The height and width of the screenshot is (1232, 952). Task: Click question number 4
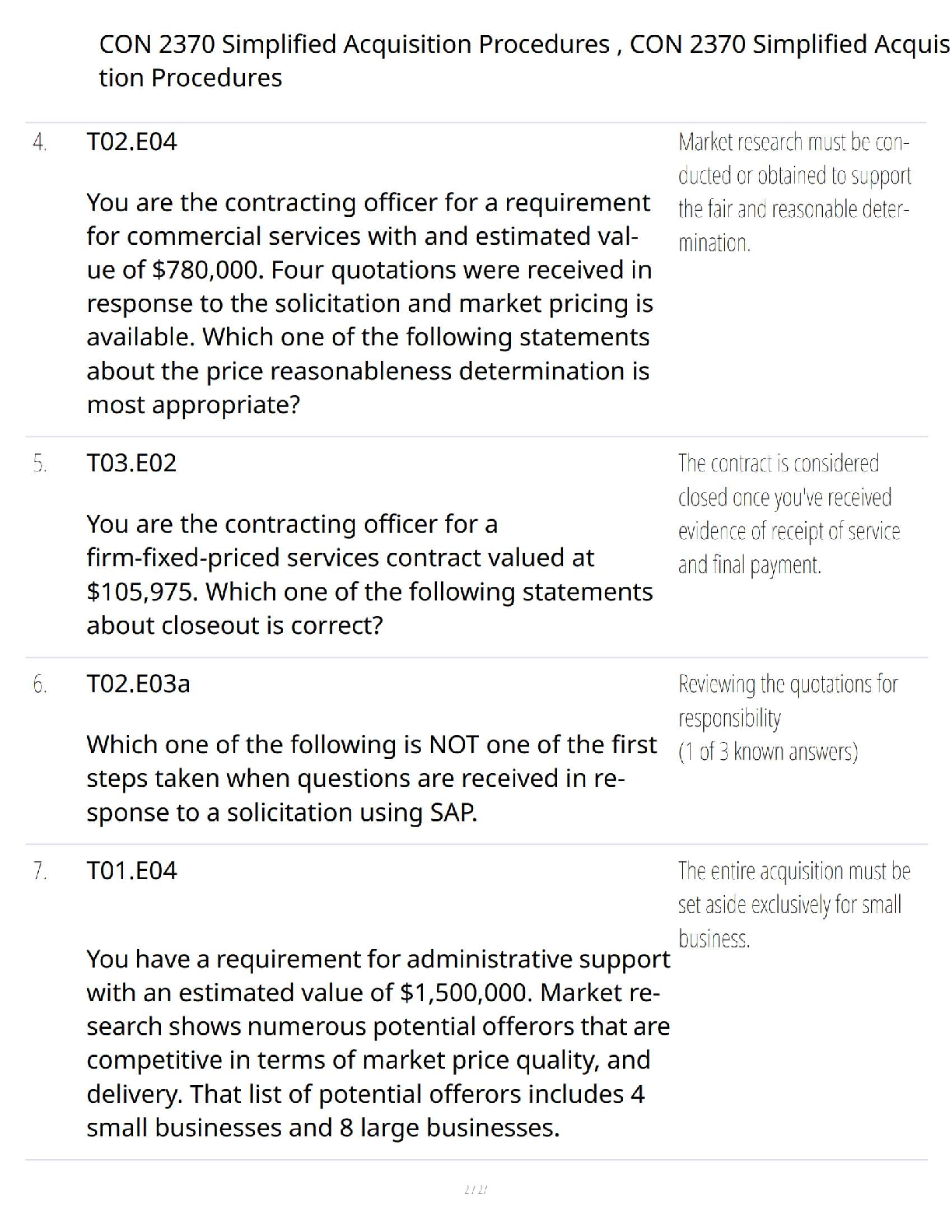(x=40, y=142)
